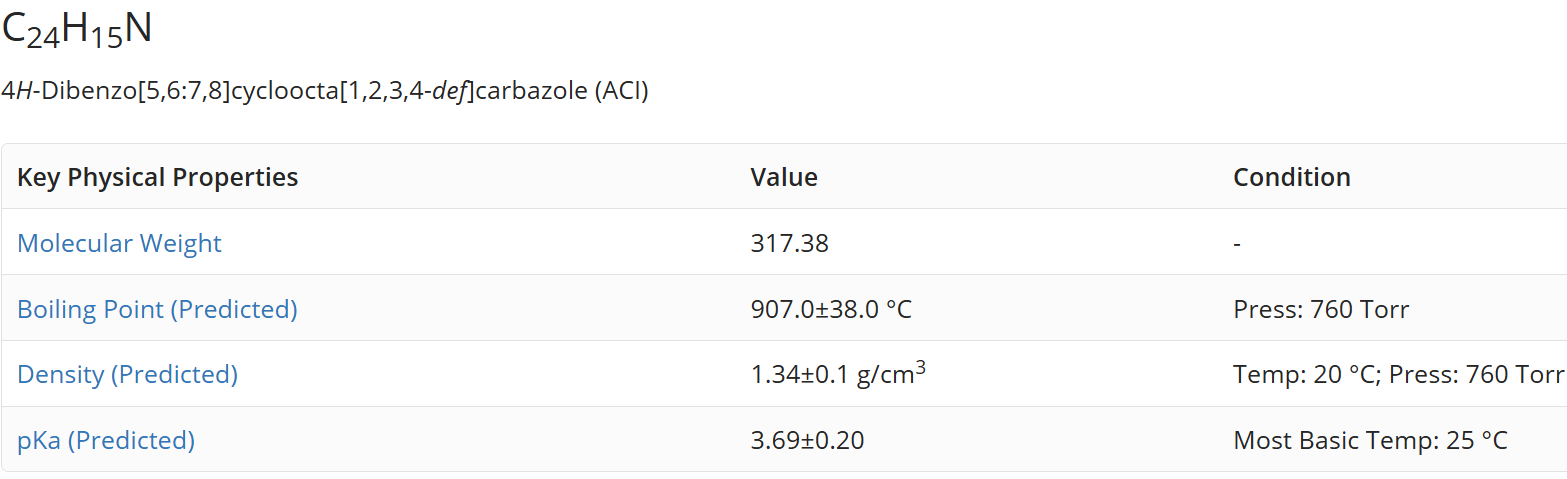Click the Key Physical Properties column header
This screenshot has height=479, width=1567.
[x=158, y=177]
